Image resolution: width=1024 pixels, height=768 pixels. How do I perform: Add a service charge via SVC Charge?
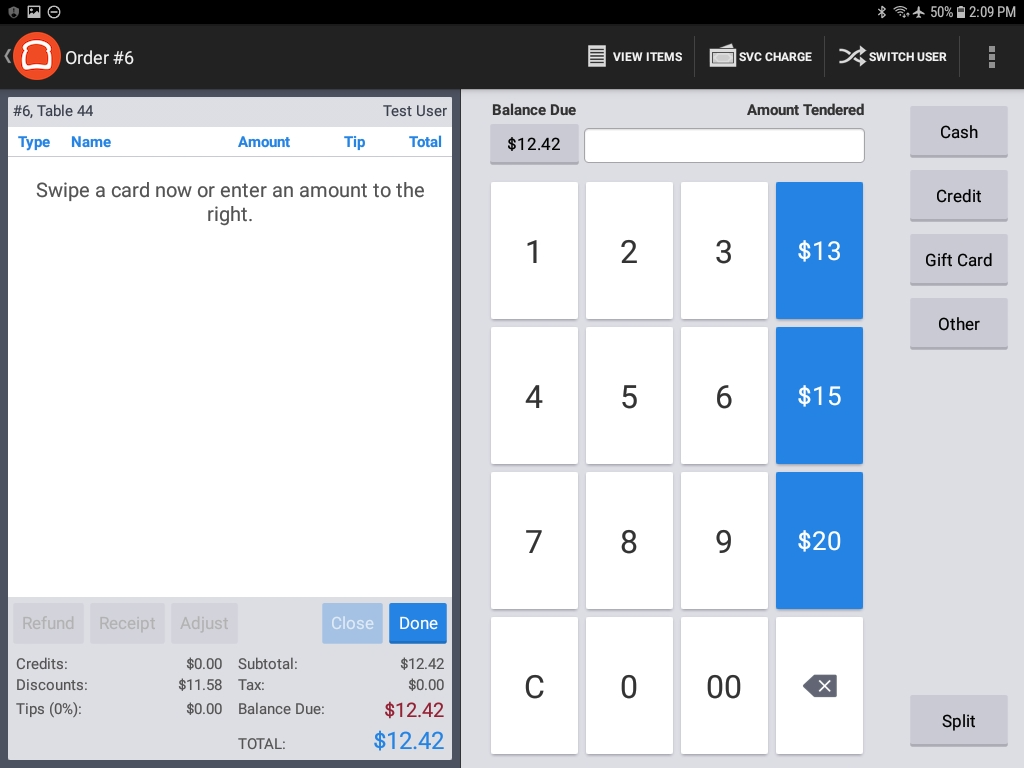click(760, 57)
